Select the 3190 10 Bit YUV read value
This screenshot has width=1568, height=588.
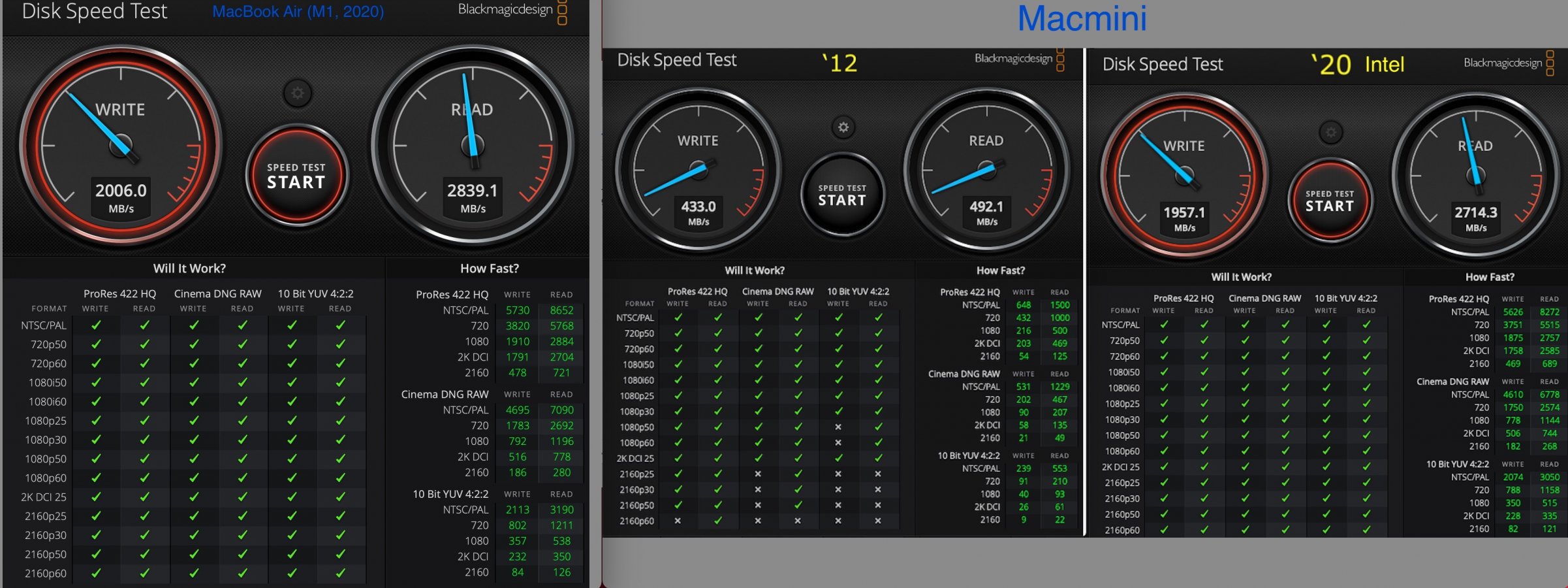point(561,510)
